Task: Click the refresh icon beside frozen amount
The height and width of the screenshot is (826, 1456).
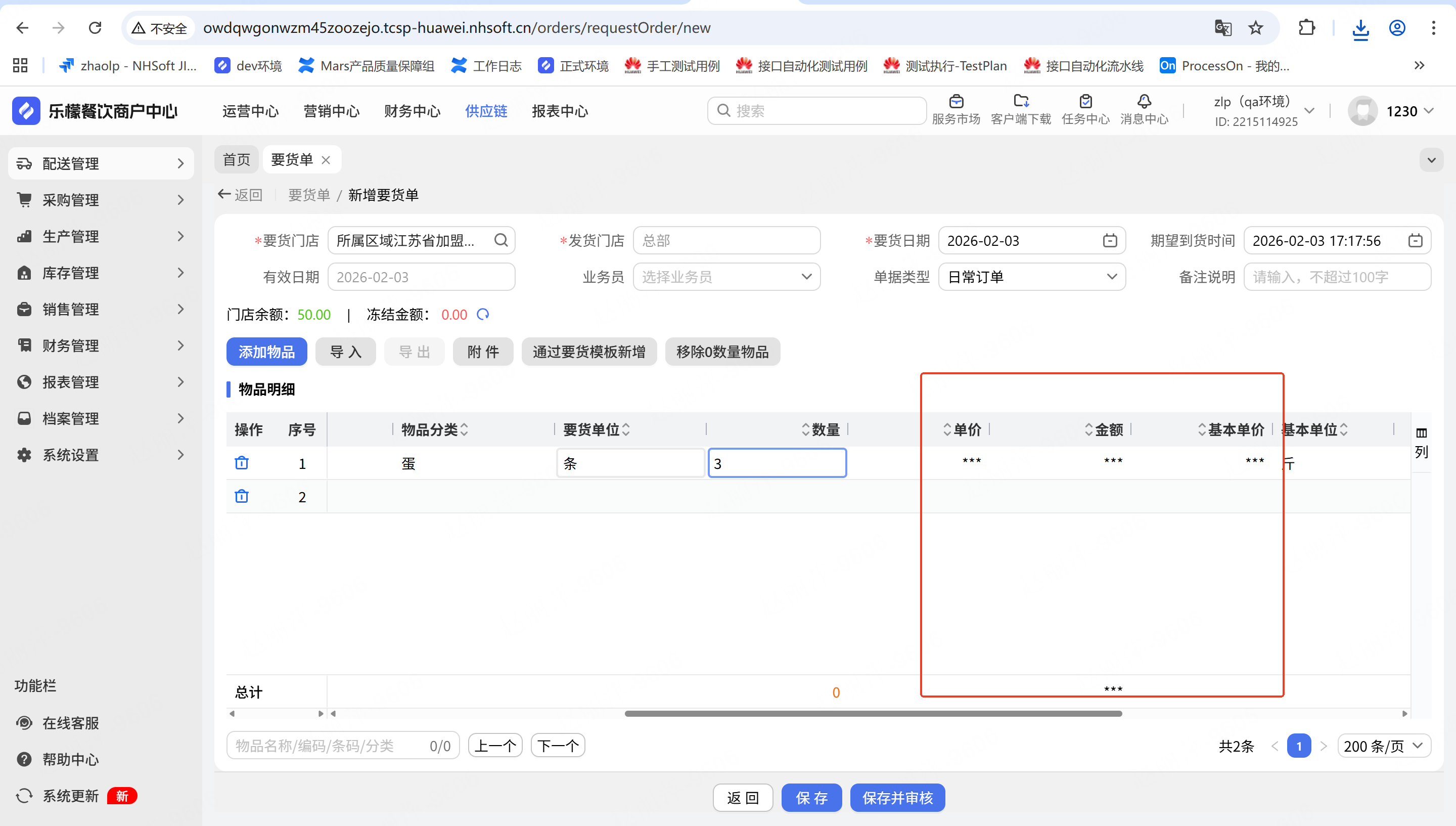Action: [482, 314]
